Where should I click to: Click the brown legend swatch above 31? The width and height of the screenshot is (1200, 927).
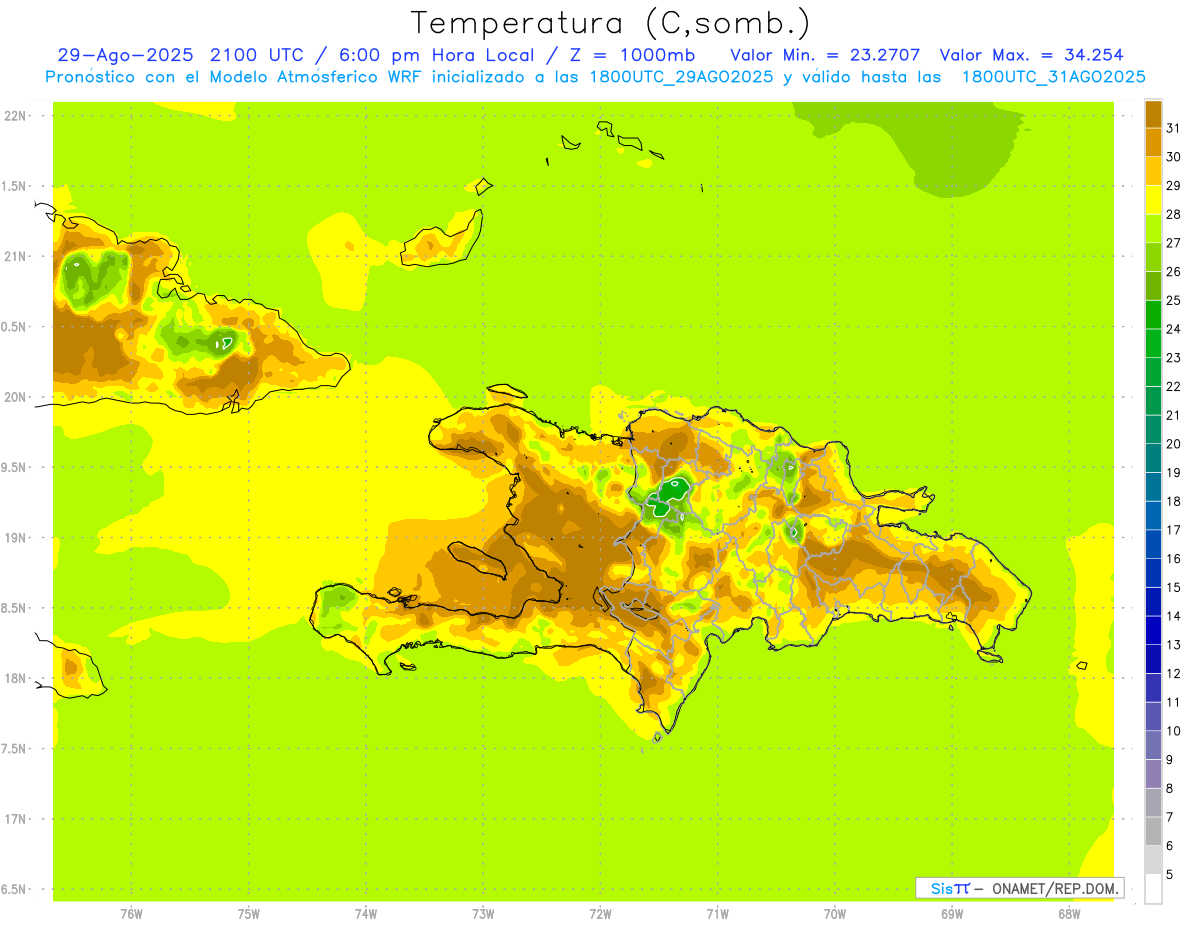[x=1153, y=114]
